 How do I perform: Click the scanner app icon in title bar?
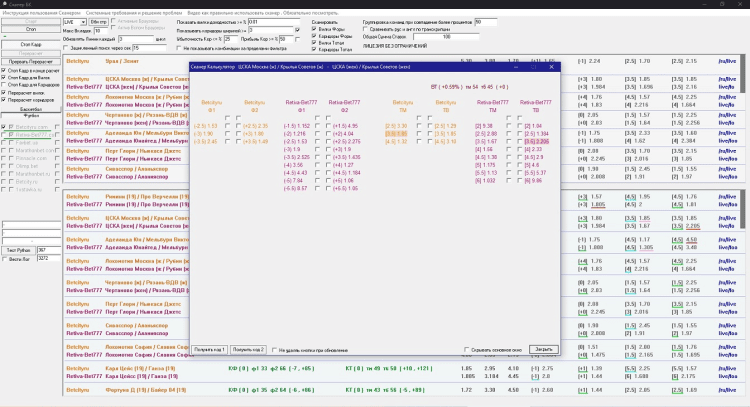(x=4, y=3)
